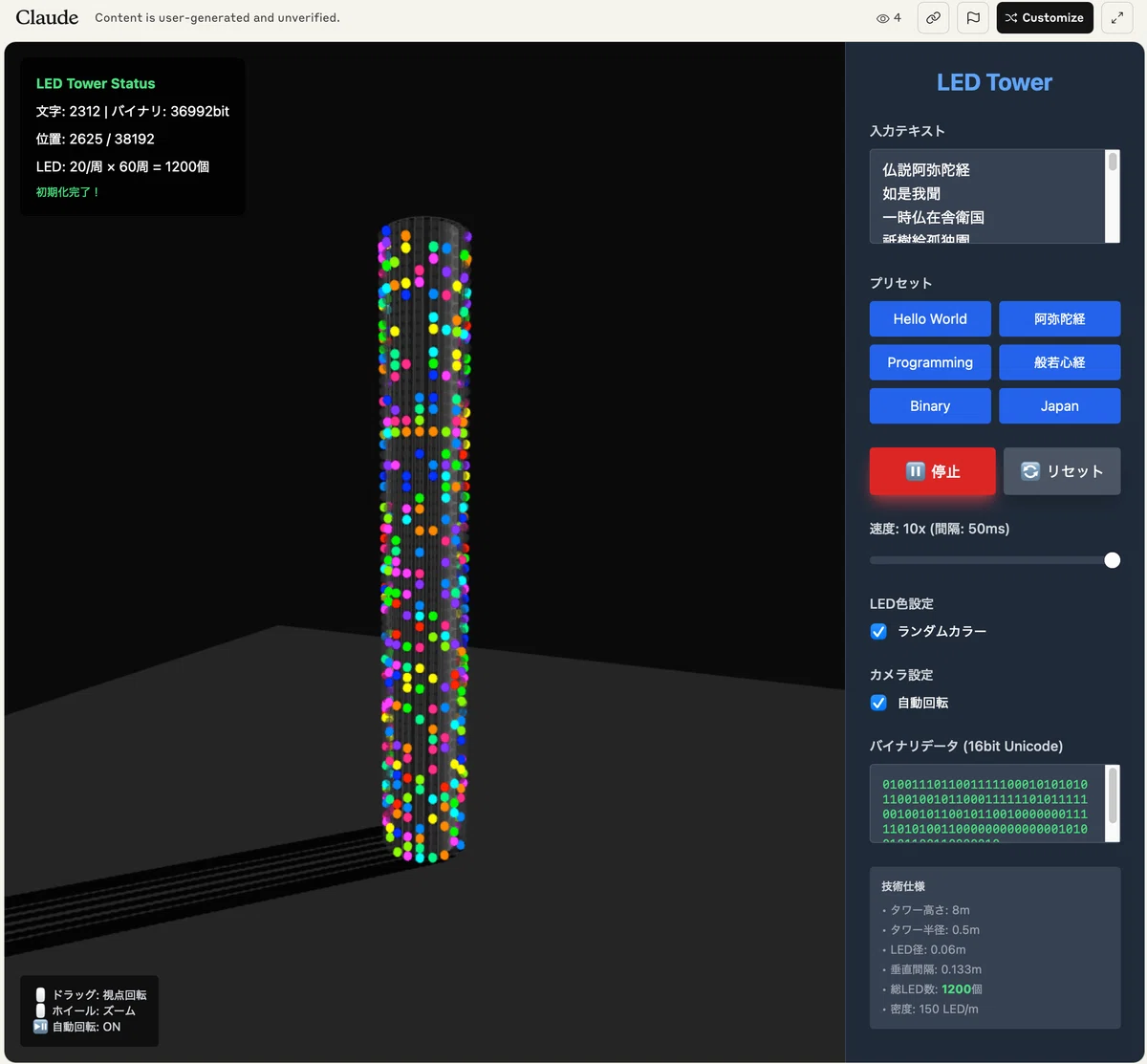Click the eye views count icon
This screenshot has width=1147, height=1064.
883,17
